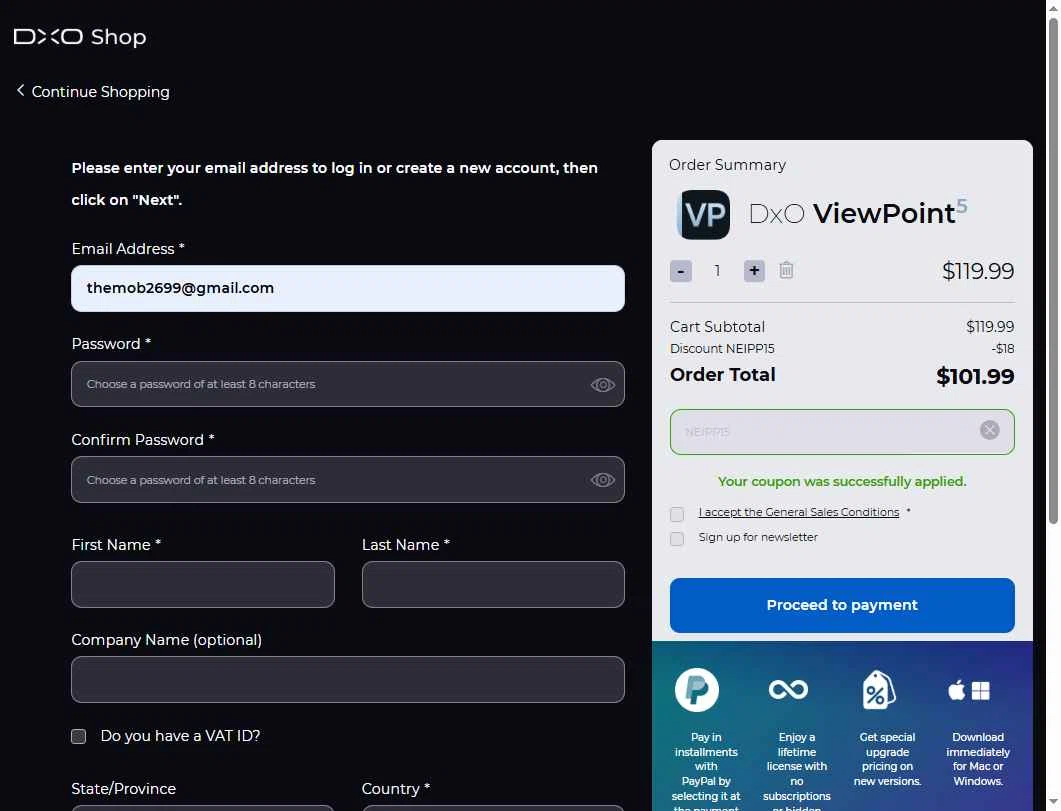This screenshot has height=811, width=1061.
Task: Click the PayPal installments icon
Action: pyautogui.click(x=697, y=690)
